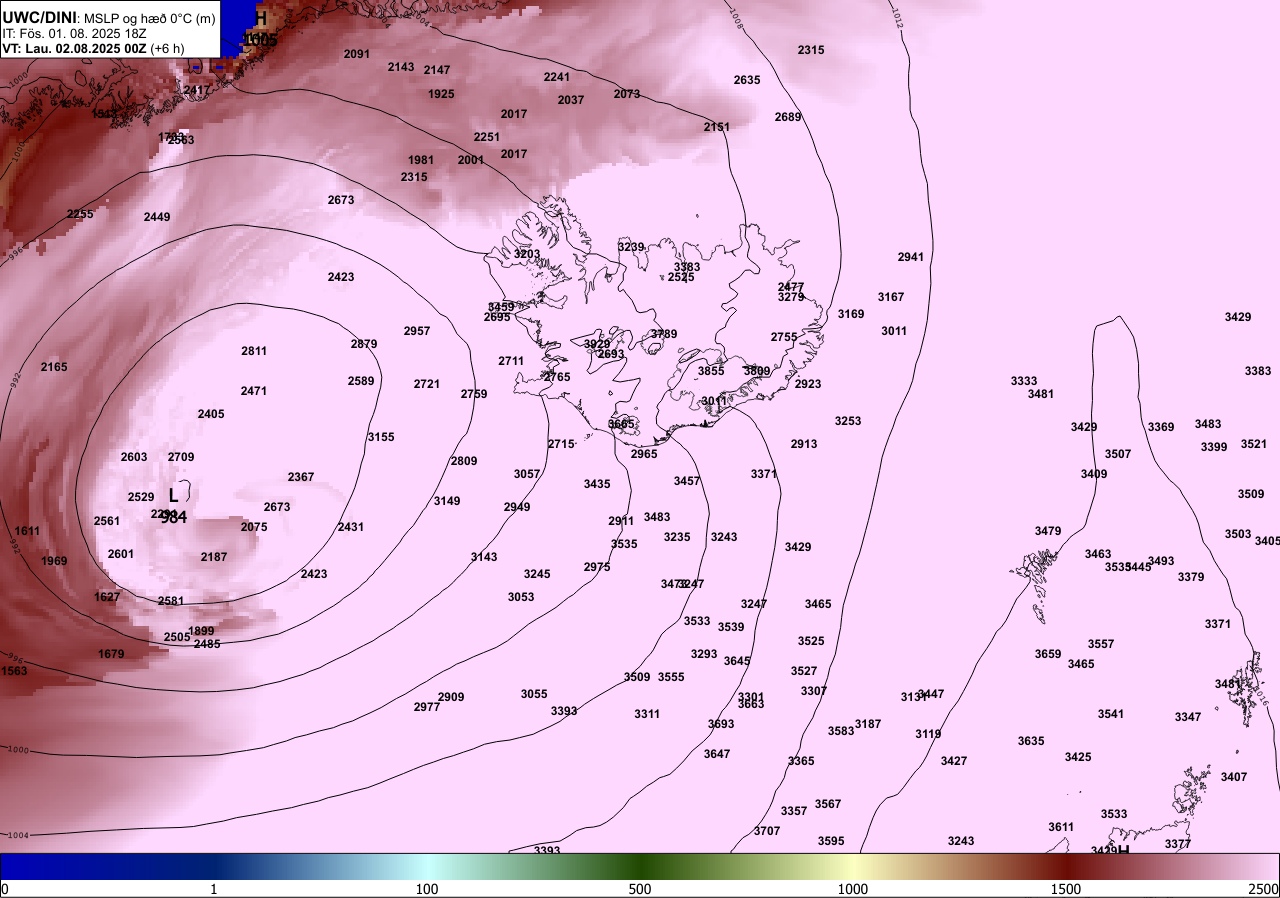1280x898 pixels.
Task: Click the height value 3333
Action: [x=1024, y=381]
